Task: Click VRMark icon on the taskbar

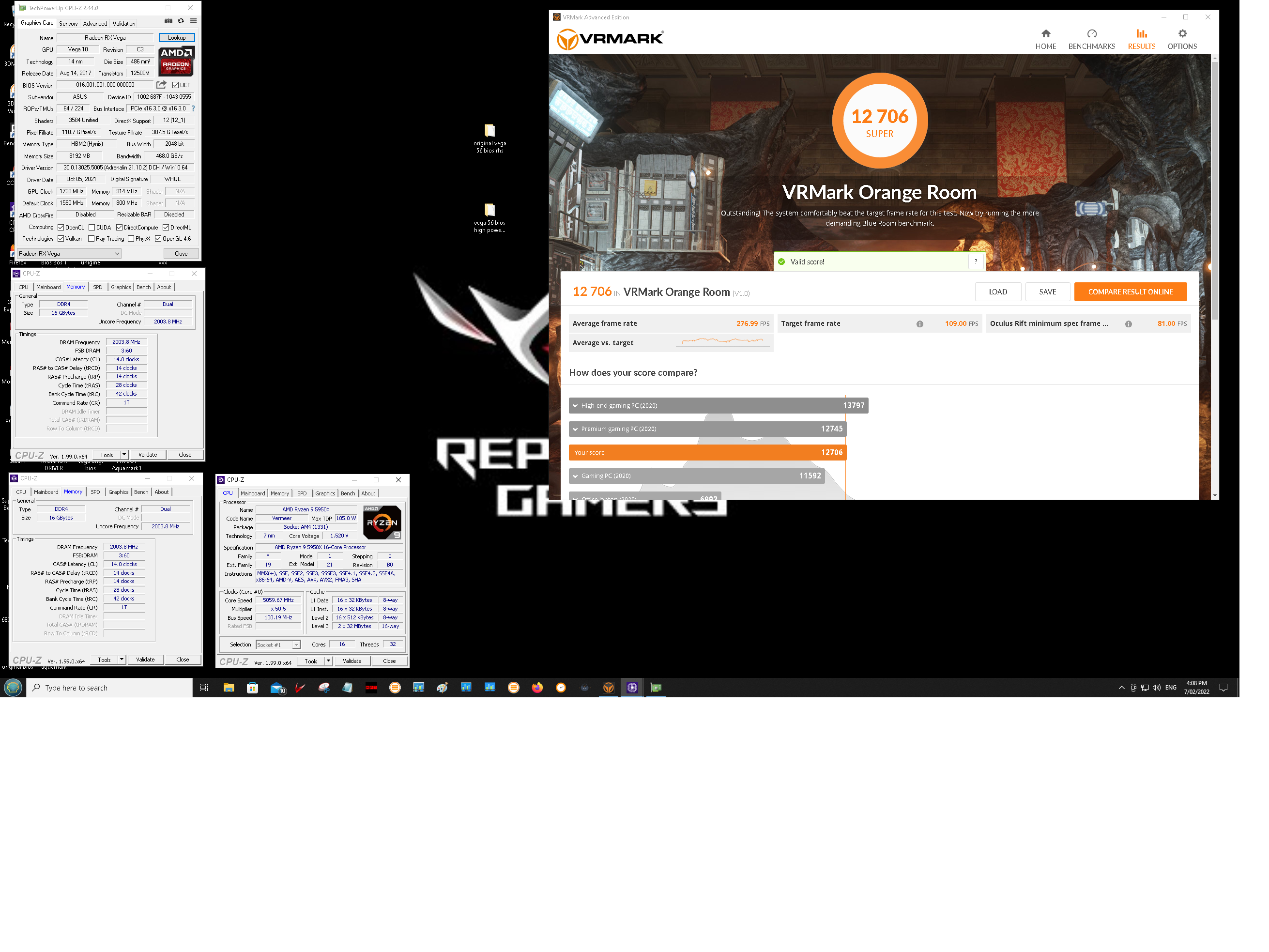Action: click(x=608, y=688)
